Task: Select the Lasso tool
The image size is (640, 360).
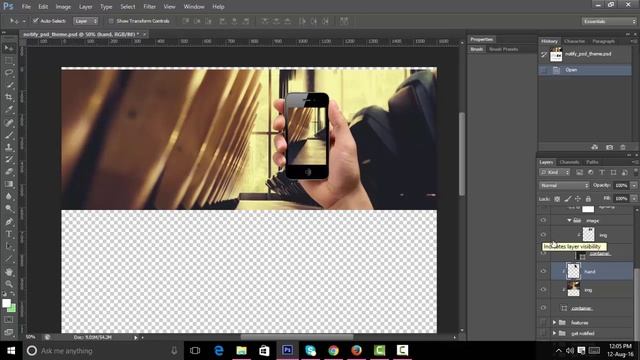Action: pos(9,73)
